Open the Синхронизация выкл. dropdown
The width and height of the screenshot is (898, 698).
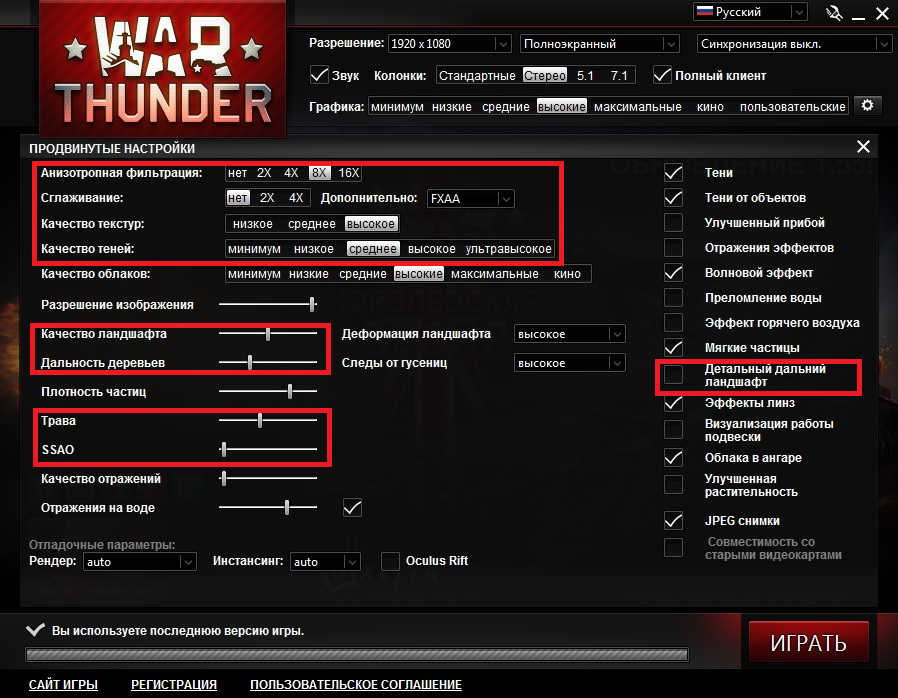point(794,44)
